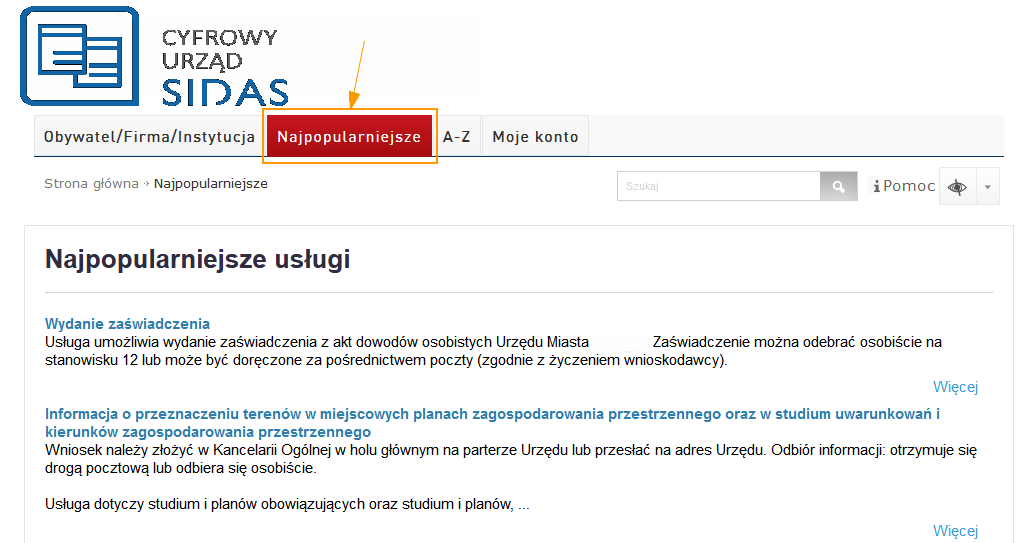1033x543 pixels.
Task: Click the Najpopularniejsze usługi page heading
Action: [197, 261]
